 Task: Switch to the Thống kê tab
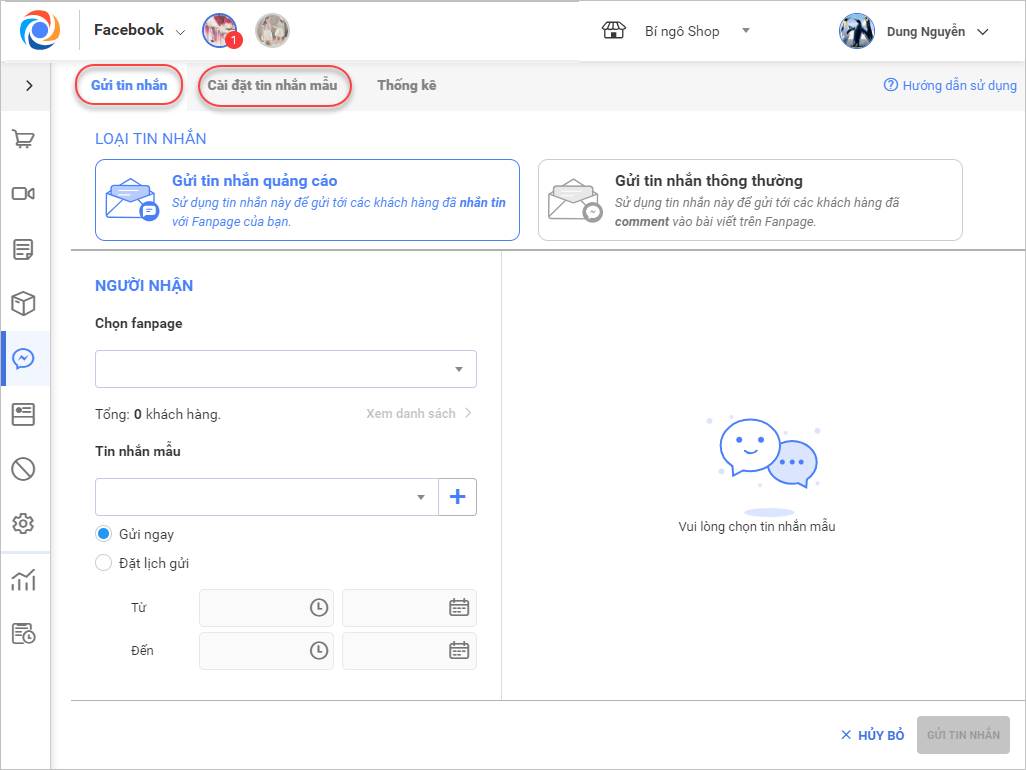coord(406,86)
